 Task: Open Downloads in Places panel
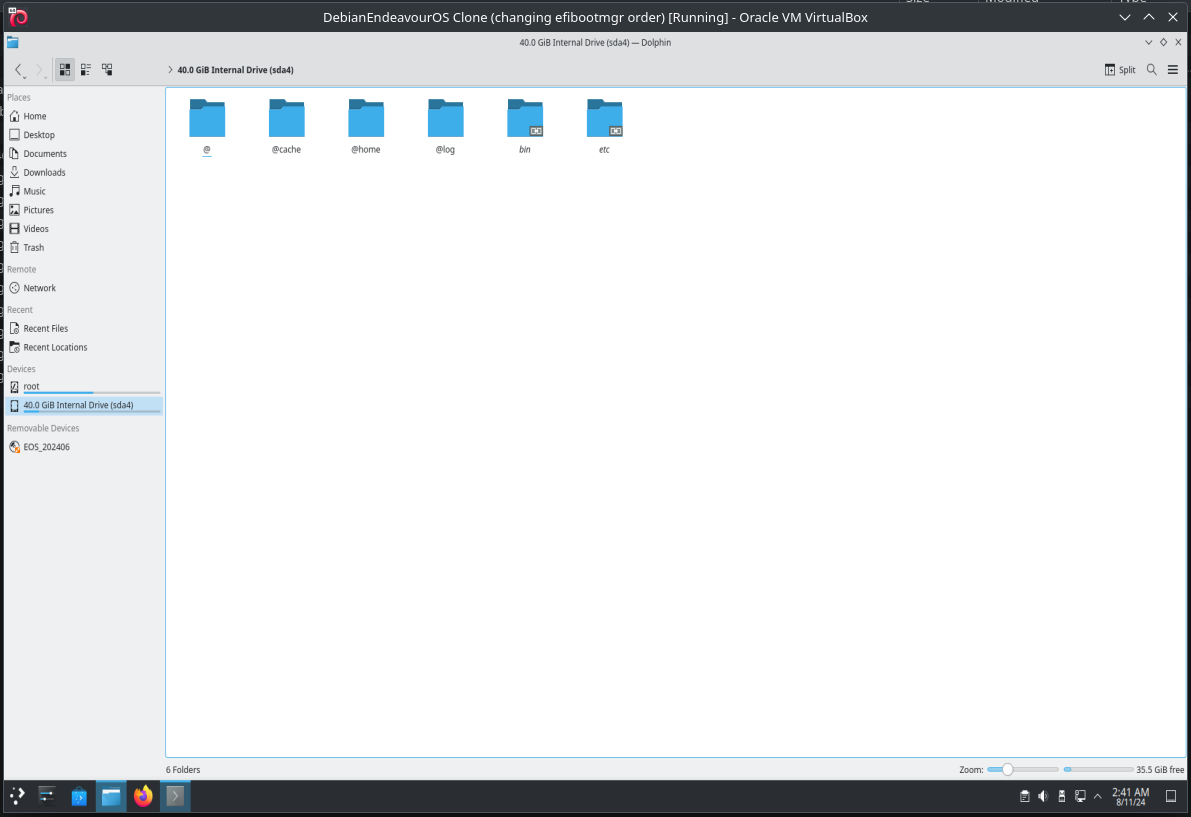(x=44, y=172)
